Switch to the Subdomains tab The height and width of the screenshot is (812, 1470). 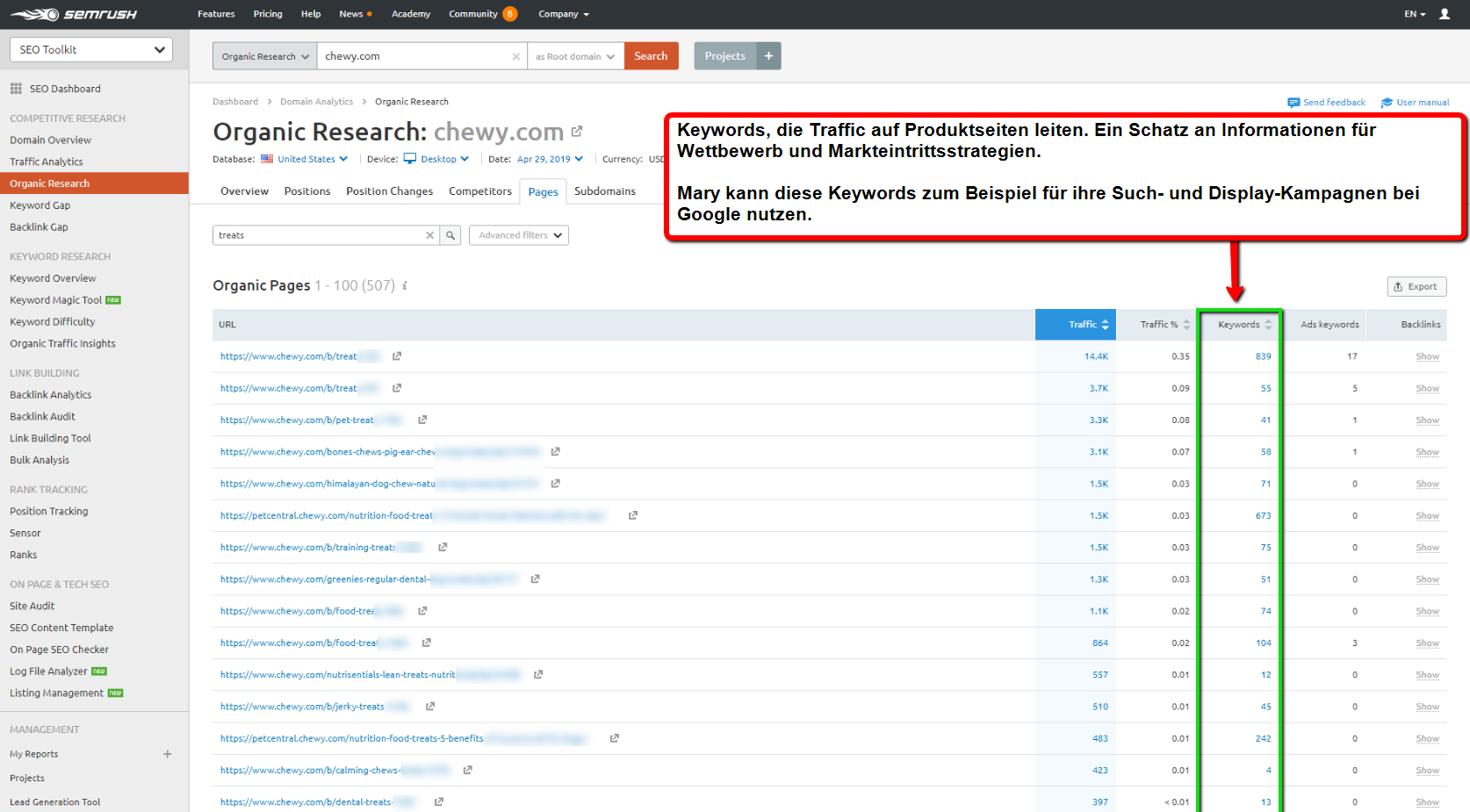tap(604, 190)
